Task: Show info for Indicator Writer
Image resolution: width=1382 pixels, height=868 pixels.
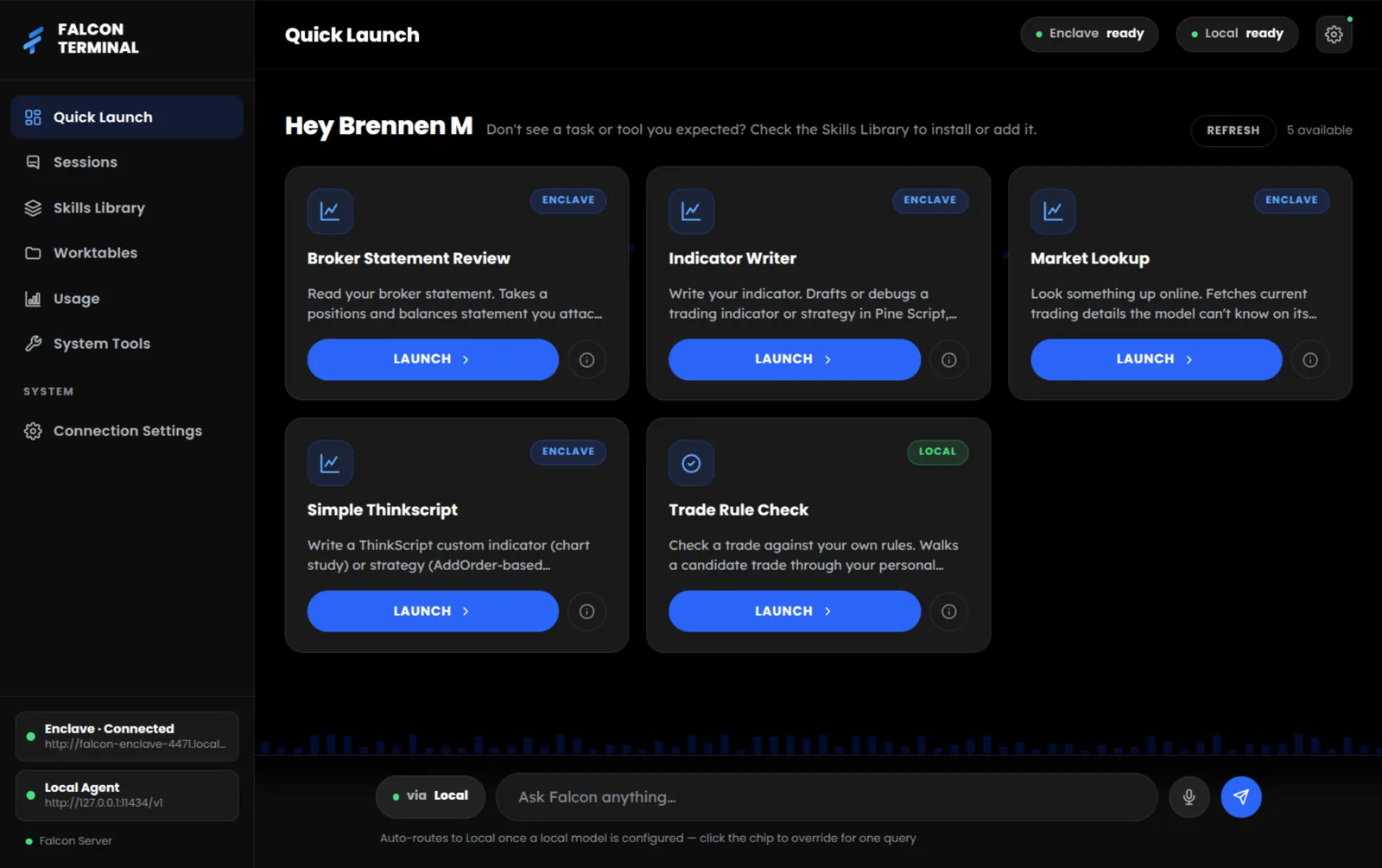Action: pyautogui.click(x=948, y=360)
